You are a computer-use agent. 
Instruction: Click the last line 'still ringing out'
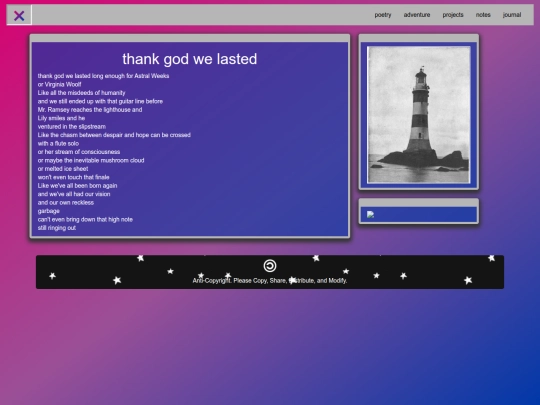point(57,228)
